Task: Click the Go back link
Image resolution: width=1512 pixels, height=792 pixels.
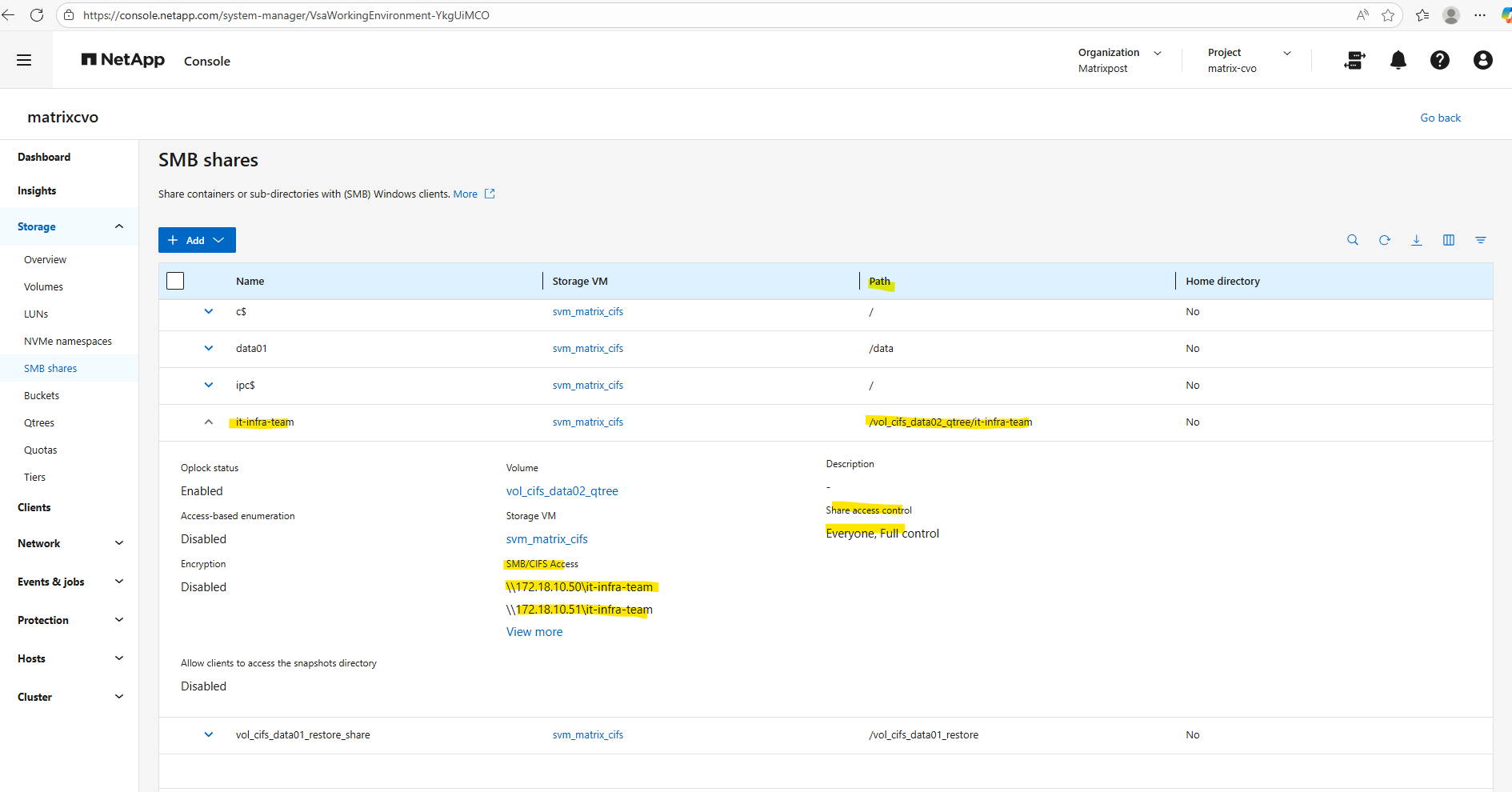Action: point(1440,118)
